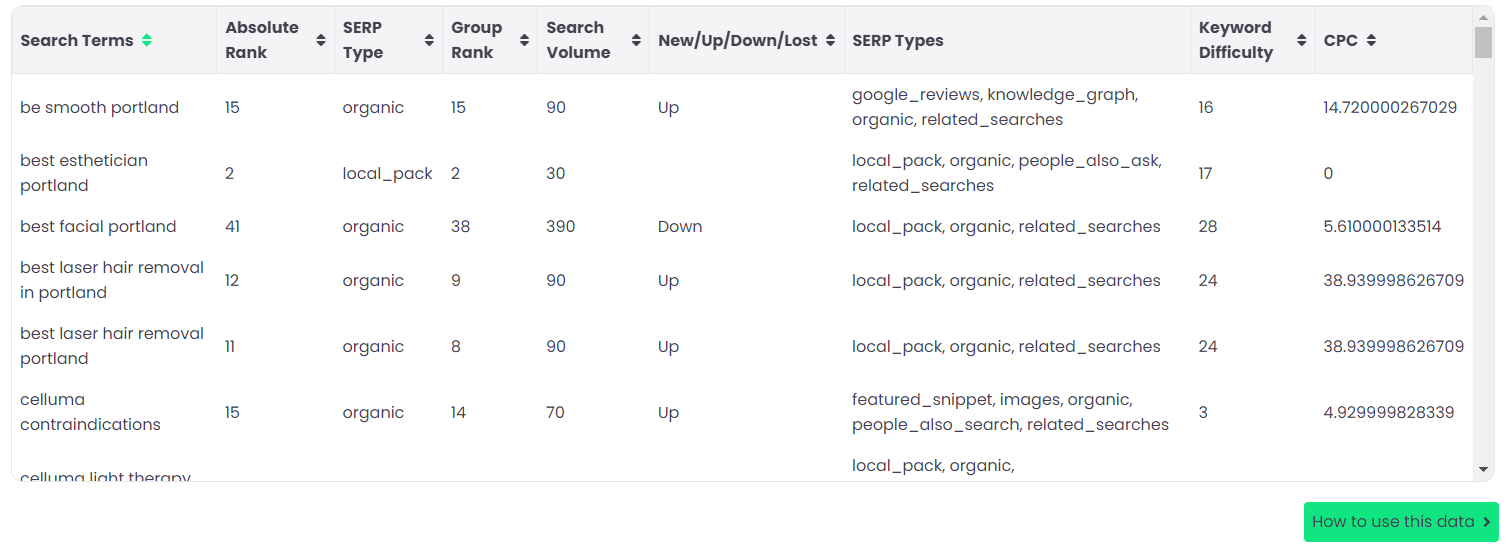Open "How to use this data" button
The width and height of the screenshot is (1507, 552).
coord(1400,522)
